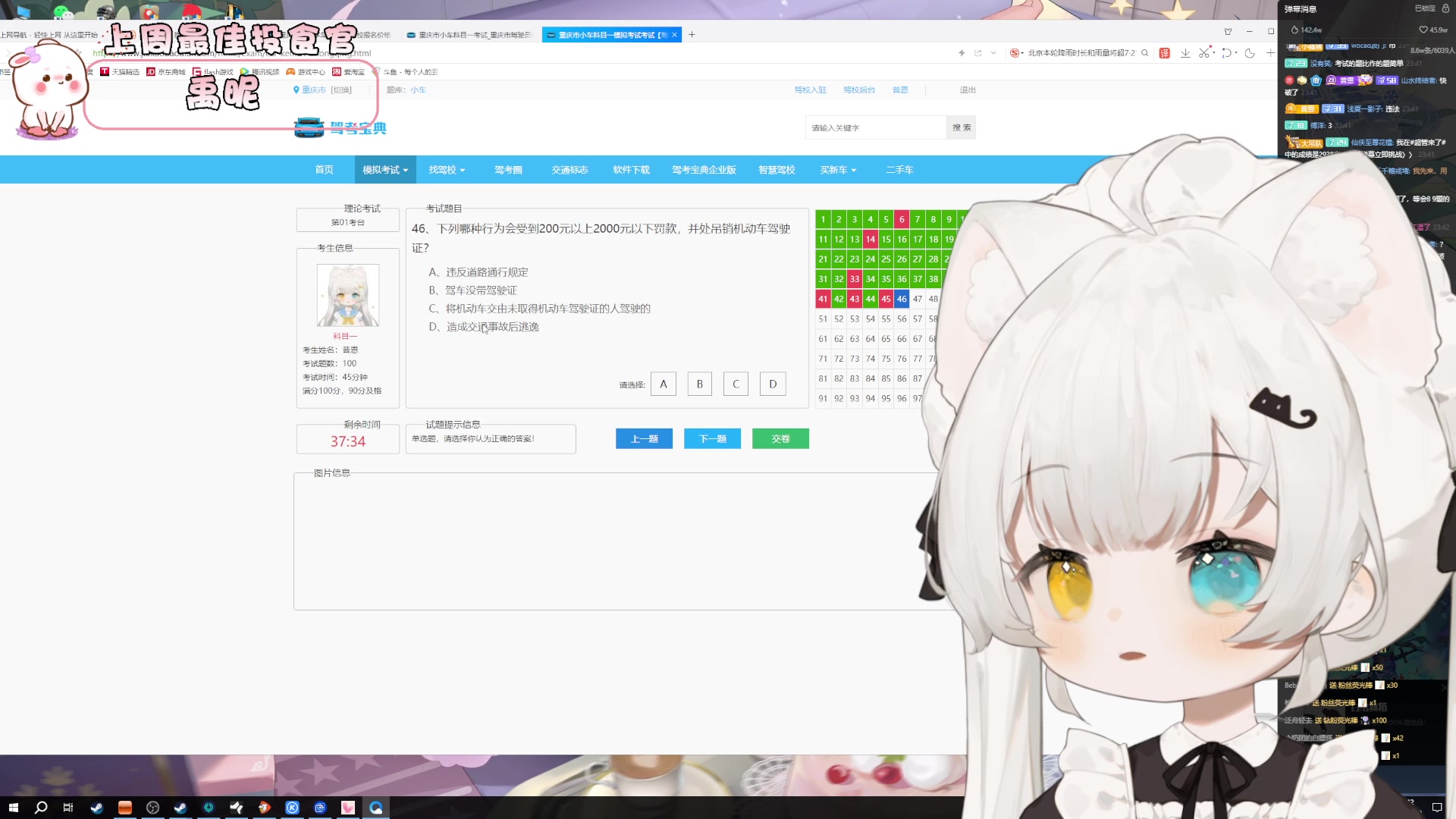
Task: Click the Windows search magnifier icon
Action: coord(40,808)
